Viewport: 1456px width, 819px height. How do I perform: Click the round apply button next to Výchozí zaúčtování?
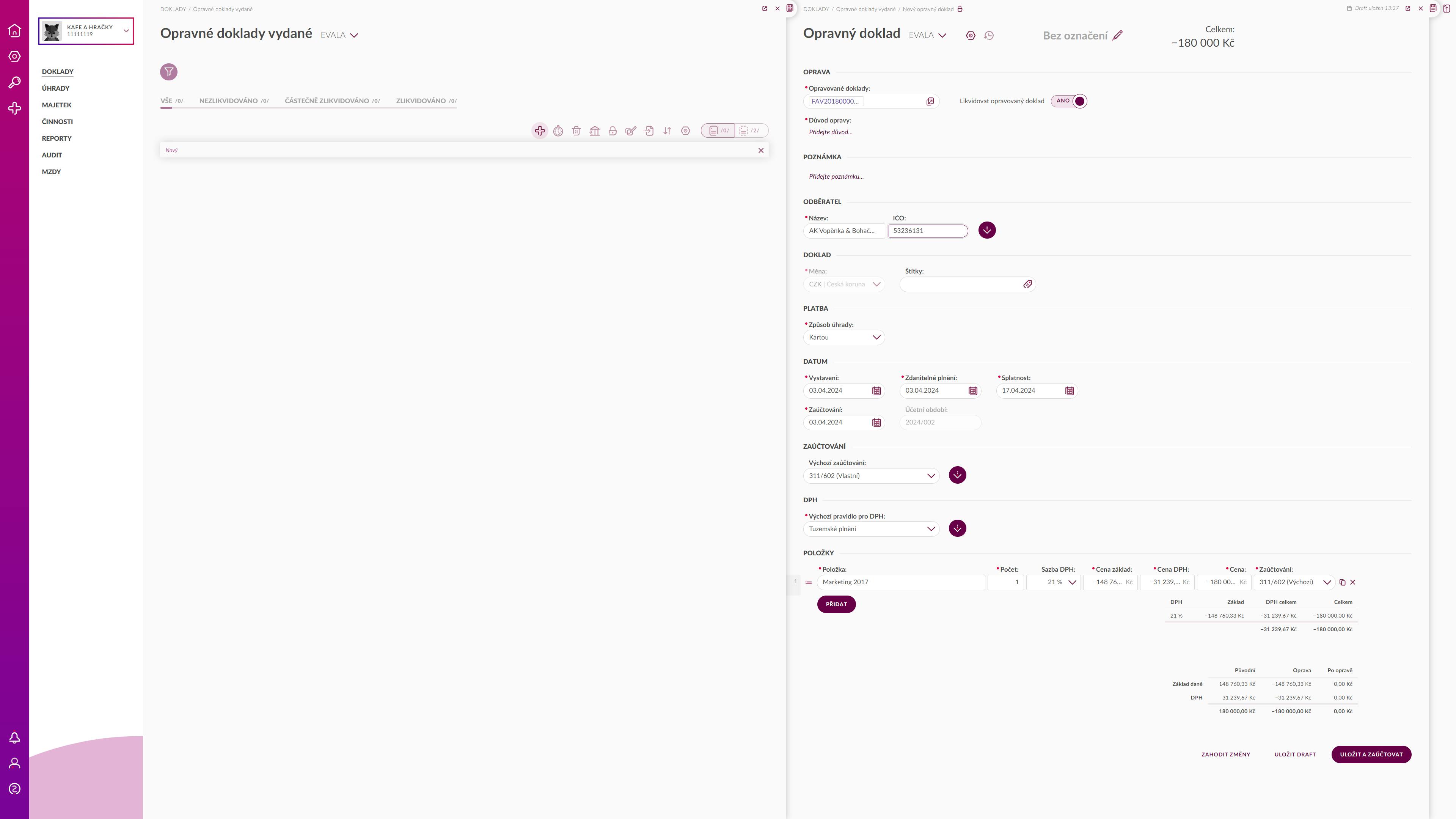pyautogui.click(x=958, y=475)
